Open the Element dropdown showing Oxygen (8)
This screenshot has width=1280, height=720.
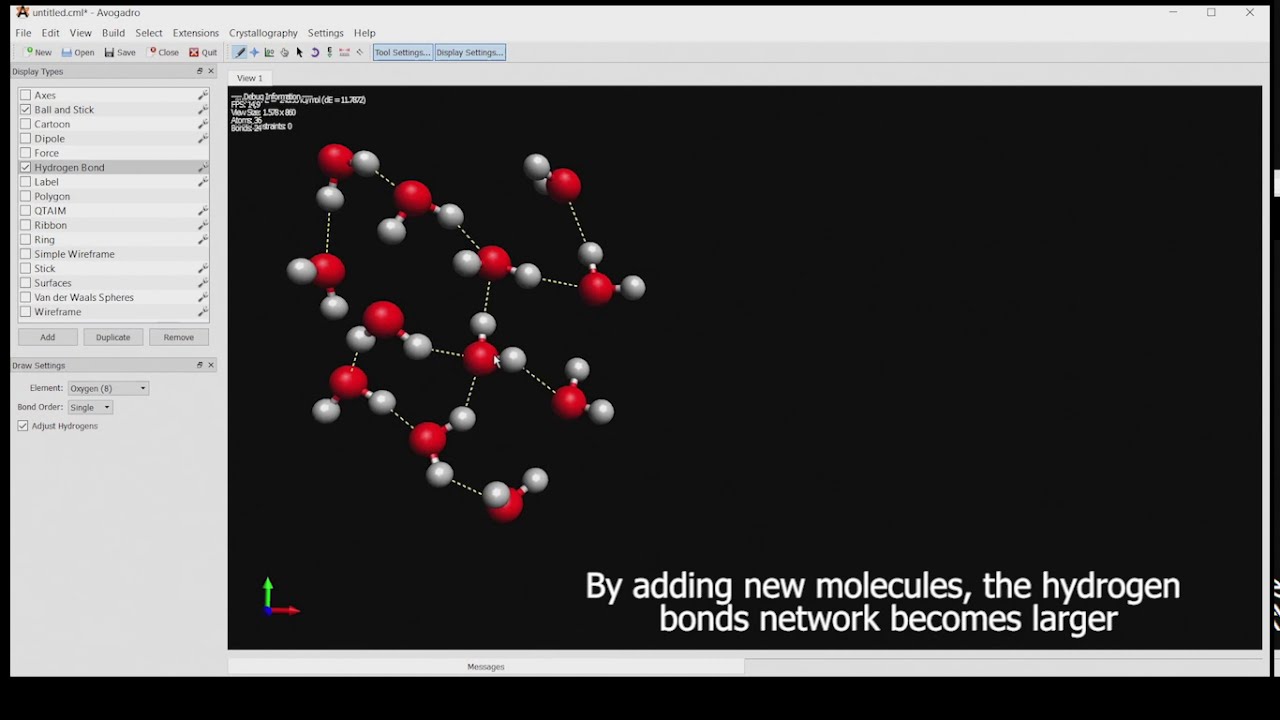tap(108, 388)
